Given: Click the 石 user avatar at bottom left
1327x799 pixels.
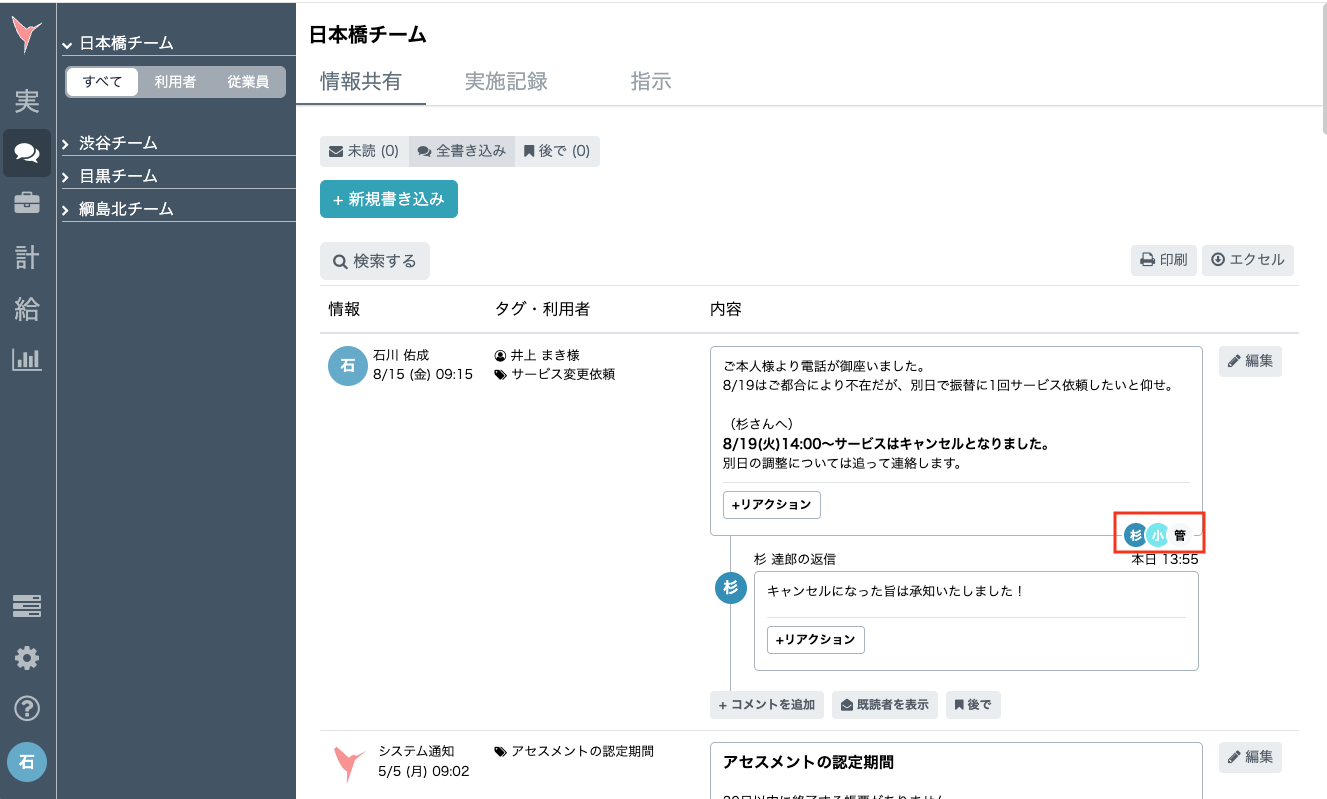Looking at the screenshot, I should [x=27, y=762].
